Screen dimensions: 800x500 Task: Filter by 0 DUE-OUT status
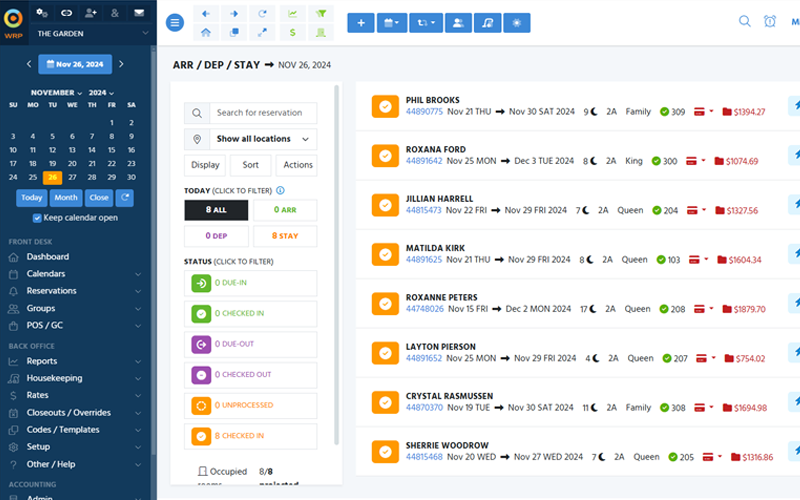tap(251, 344)
